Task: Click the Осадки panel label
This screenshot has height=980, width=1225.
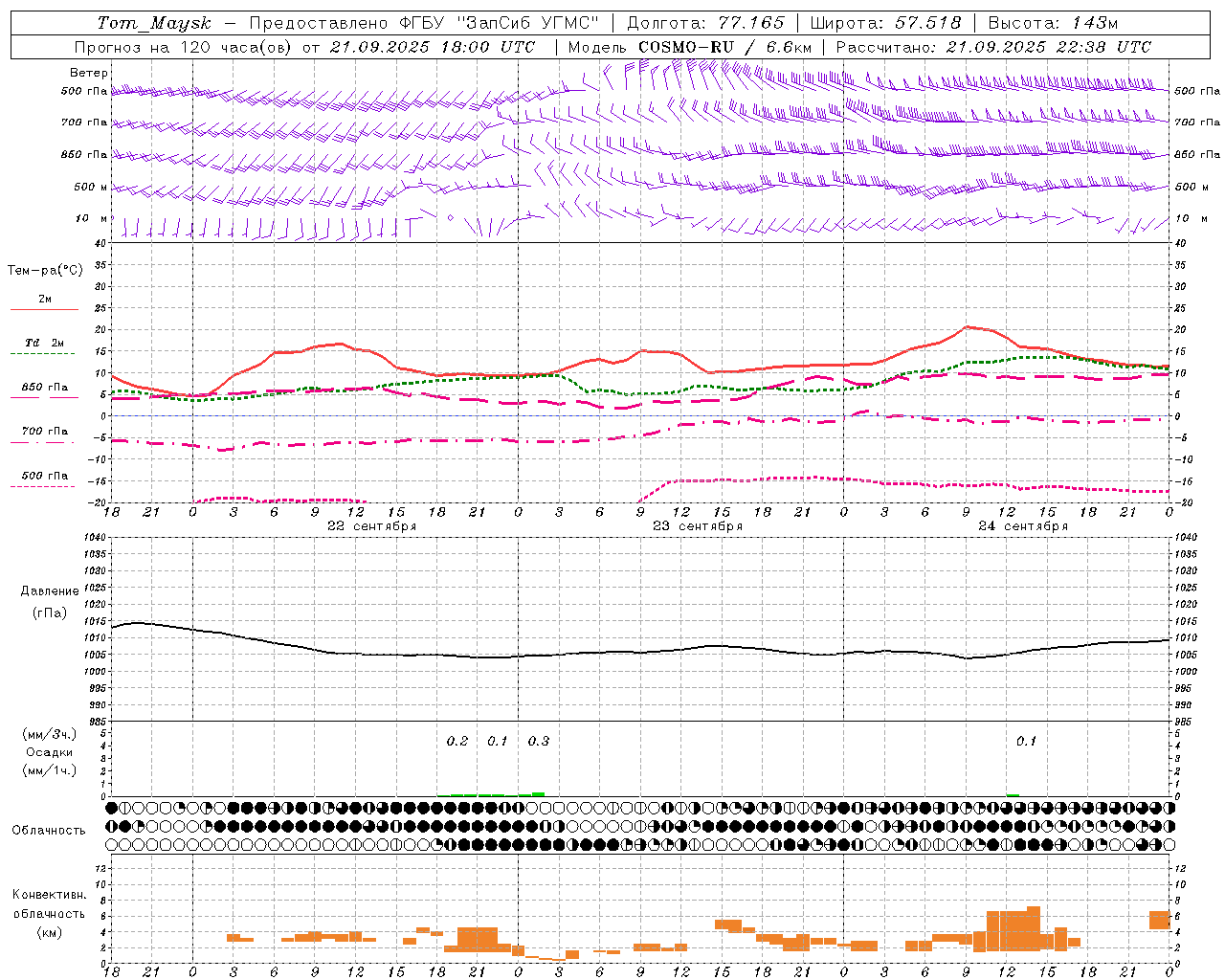Action: click(50, 752)
